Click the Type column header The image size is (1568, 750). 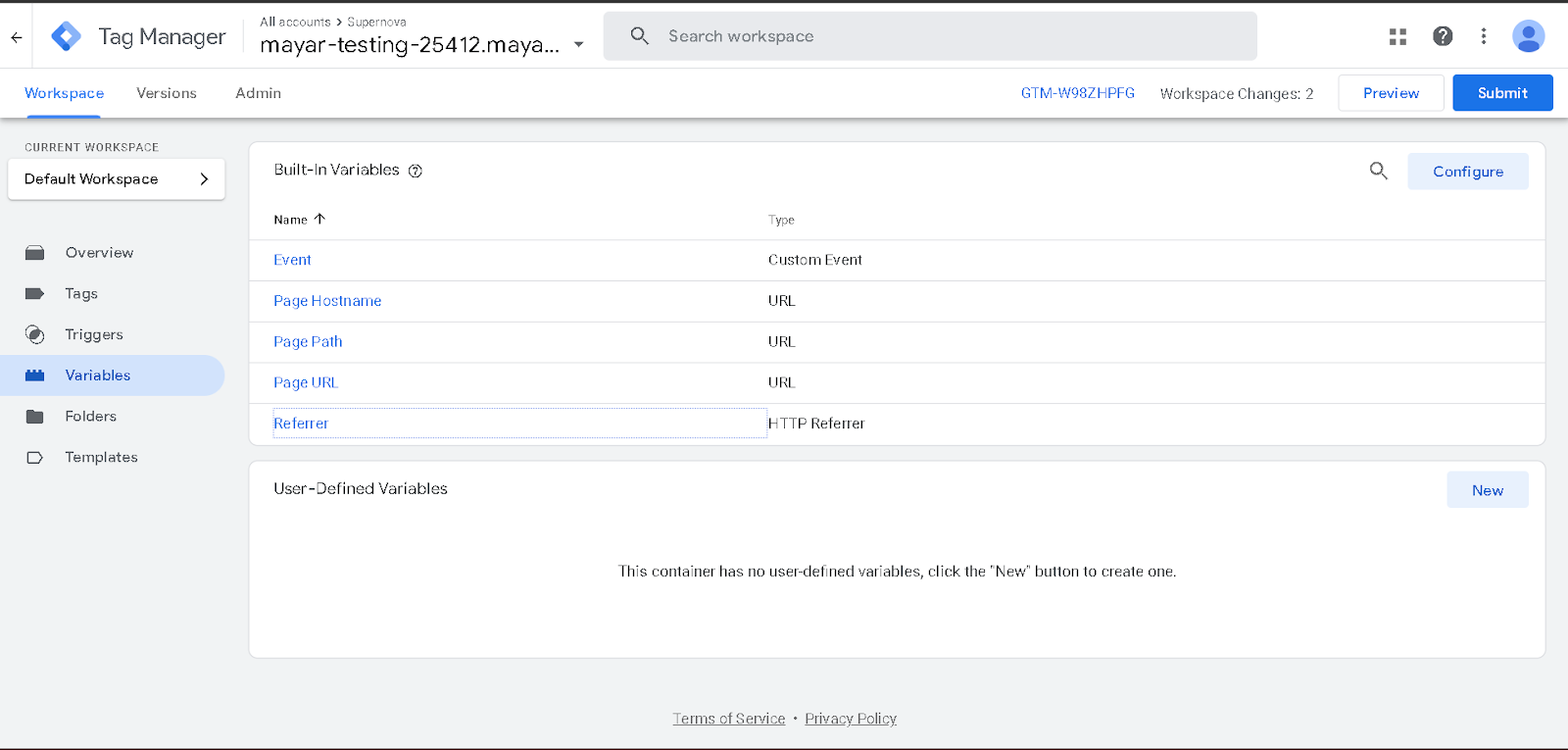pos(781,220)
